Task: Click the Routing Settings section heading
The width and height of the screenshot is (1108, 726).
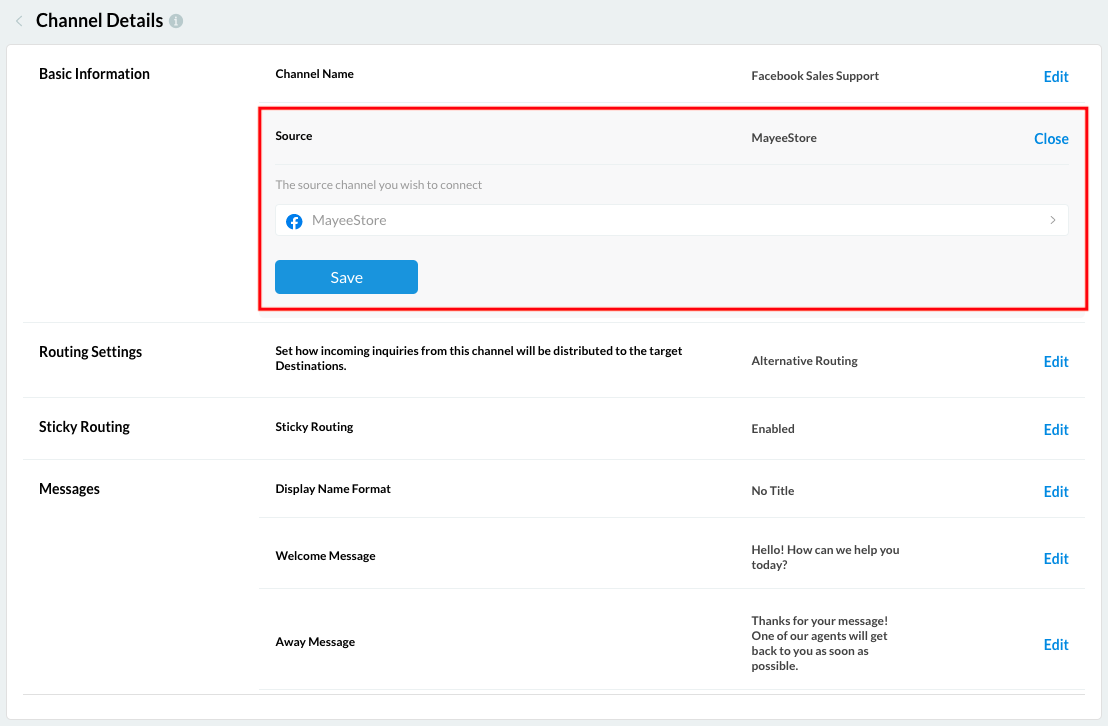Action: (x=90, y=351)
